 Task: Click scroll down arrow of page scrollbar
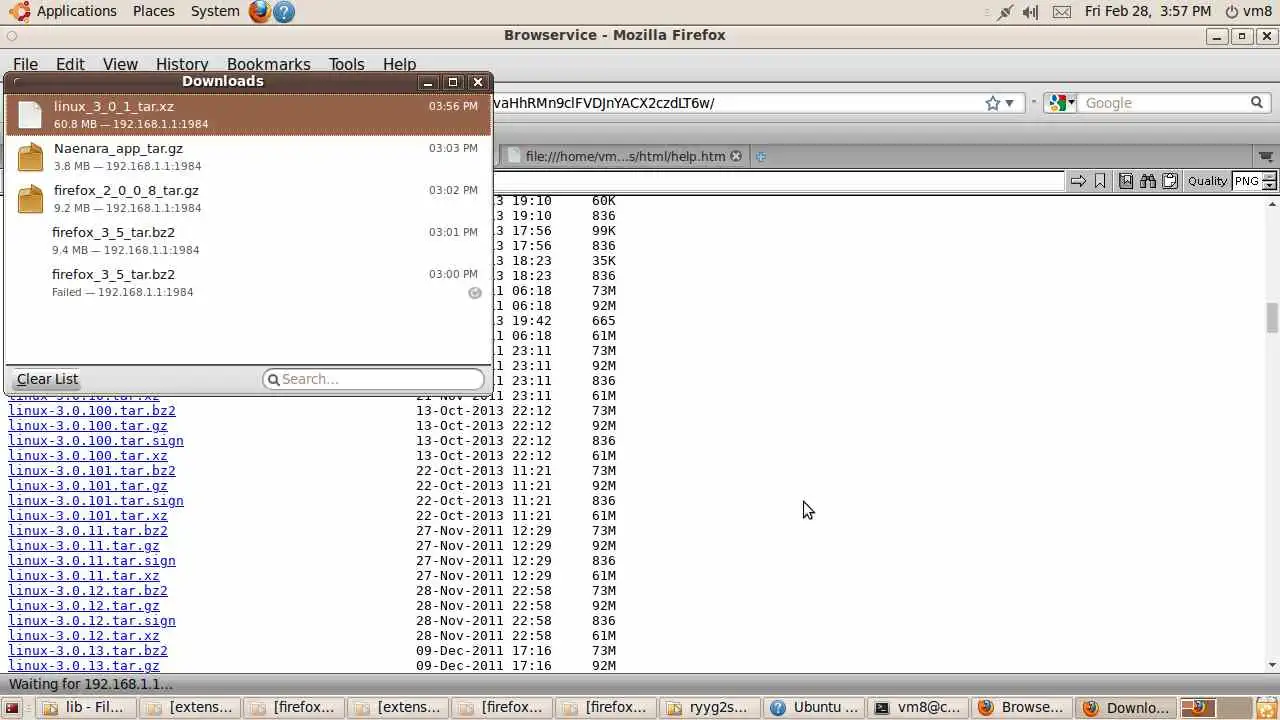click(1272, 665)
